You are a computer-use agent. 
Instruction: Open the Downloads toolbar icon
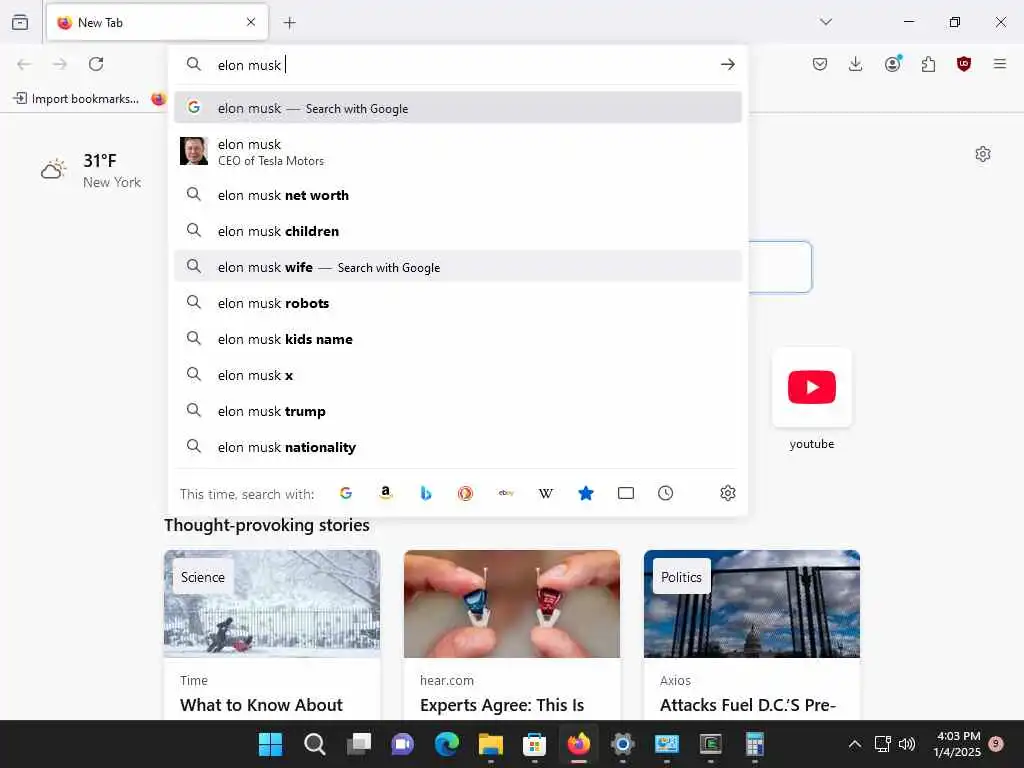(856, 64)
